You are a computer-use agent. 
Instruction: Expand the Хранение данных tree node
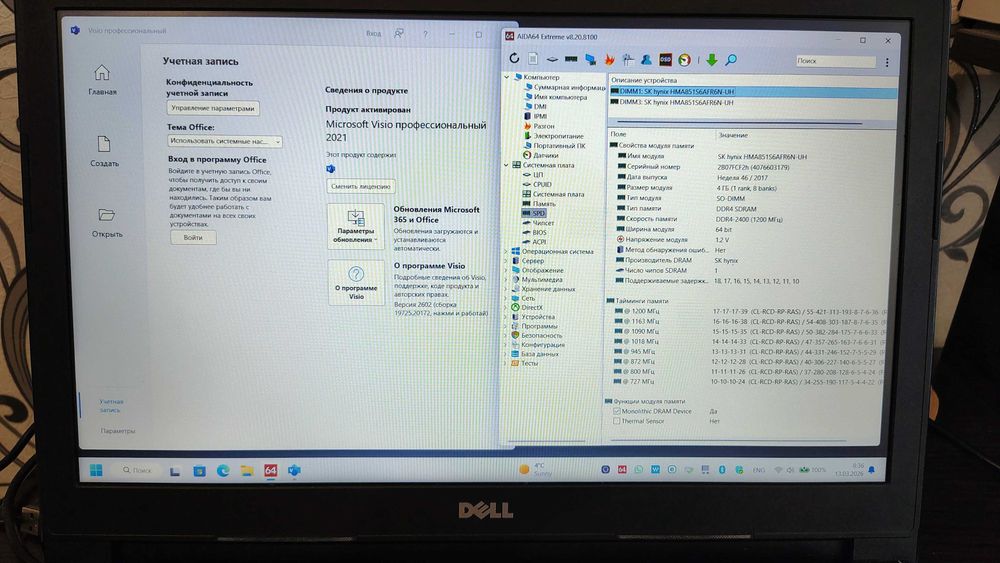(x=506, y=289)
